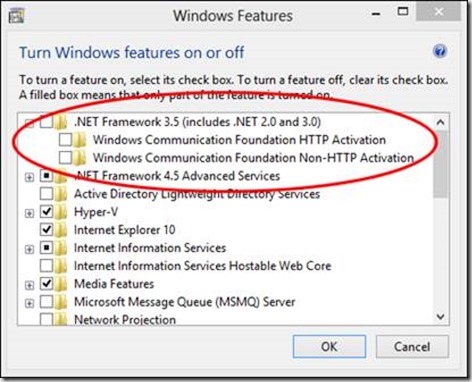The width and height of the screenshot is (472, 382).
Task: Click folder icon beside WCF HTTP Activation
Action: click(x=79, y=140)
